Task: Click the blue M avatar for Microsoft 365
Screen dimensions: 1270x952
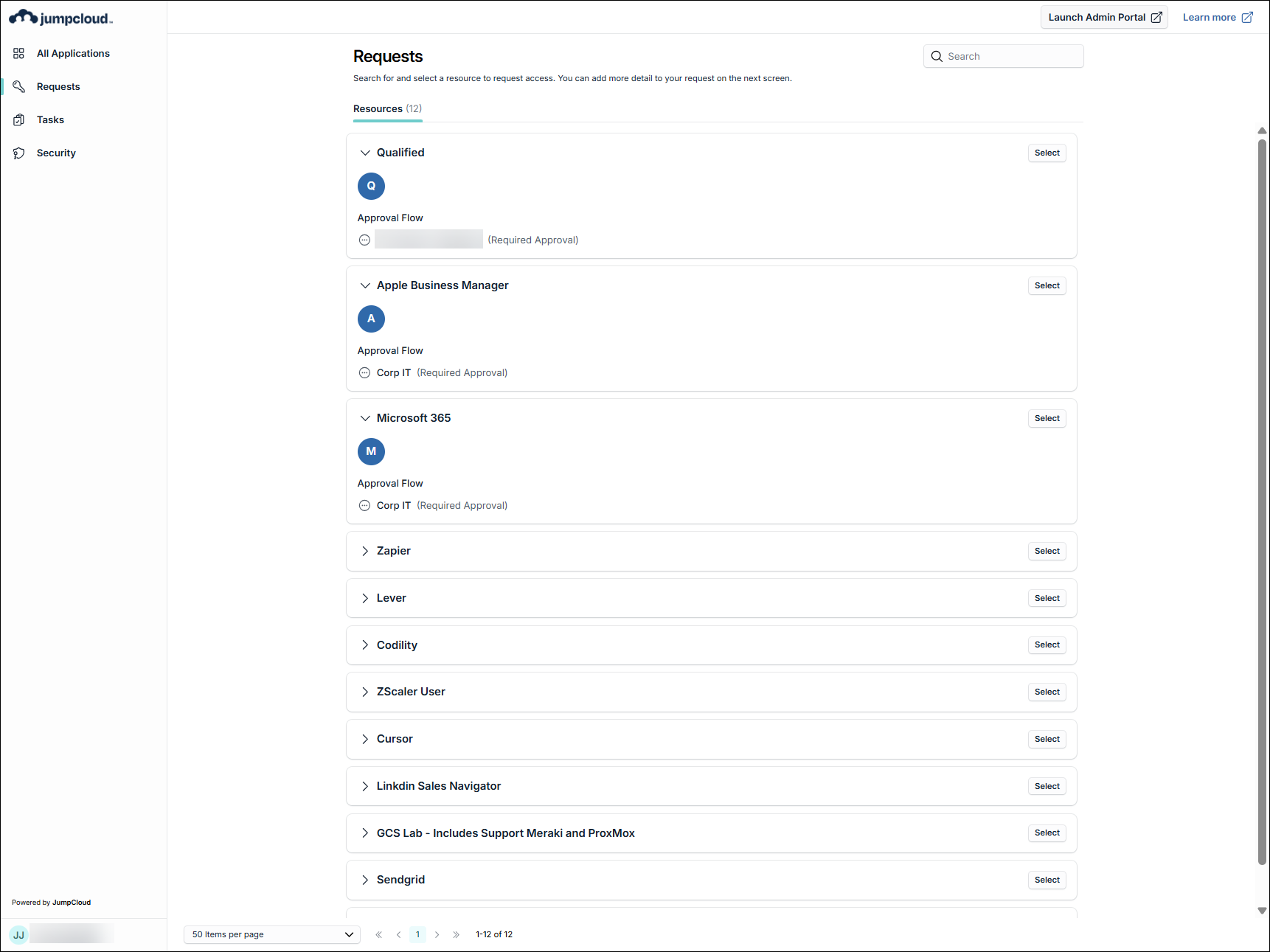Action: tap(371, 451)
